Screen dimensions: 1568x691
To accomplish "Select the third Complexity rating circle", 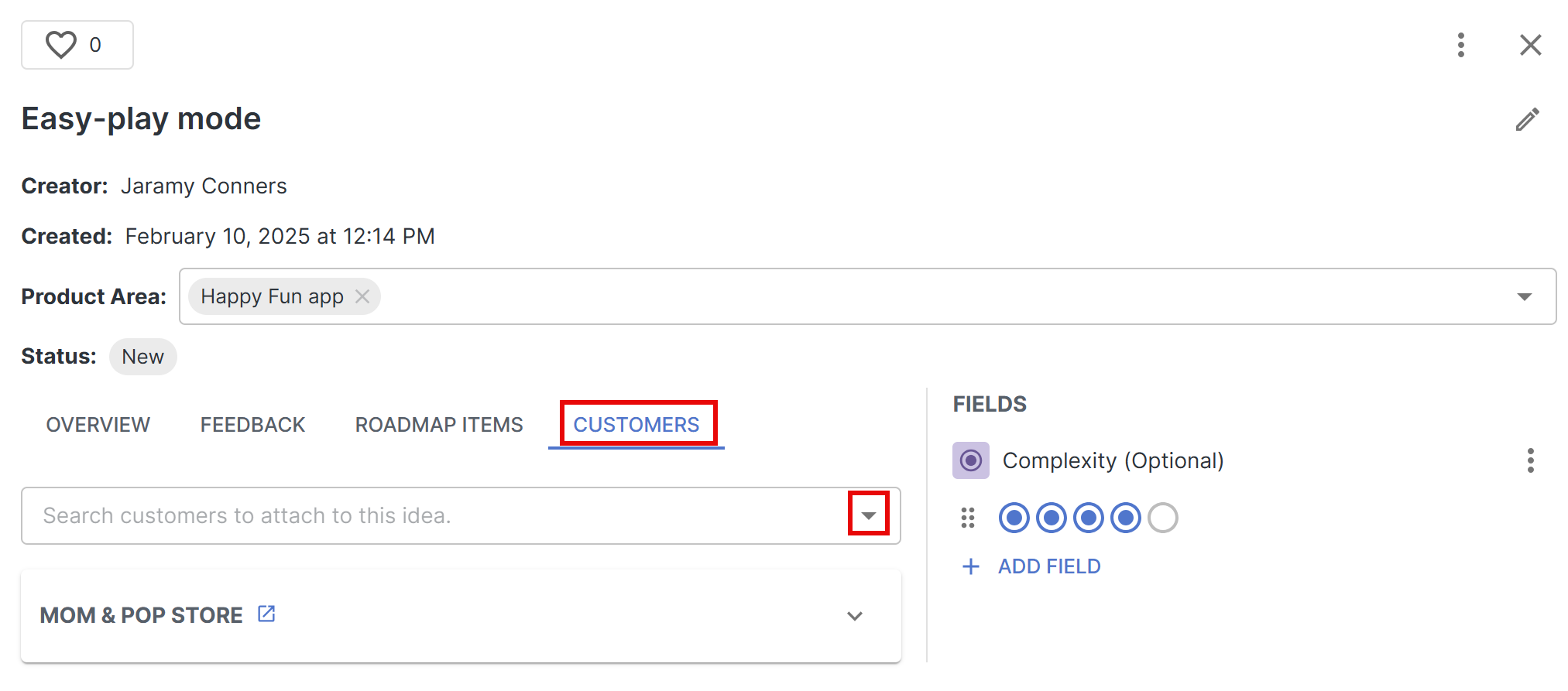I will point(1089,517).
